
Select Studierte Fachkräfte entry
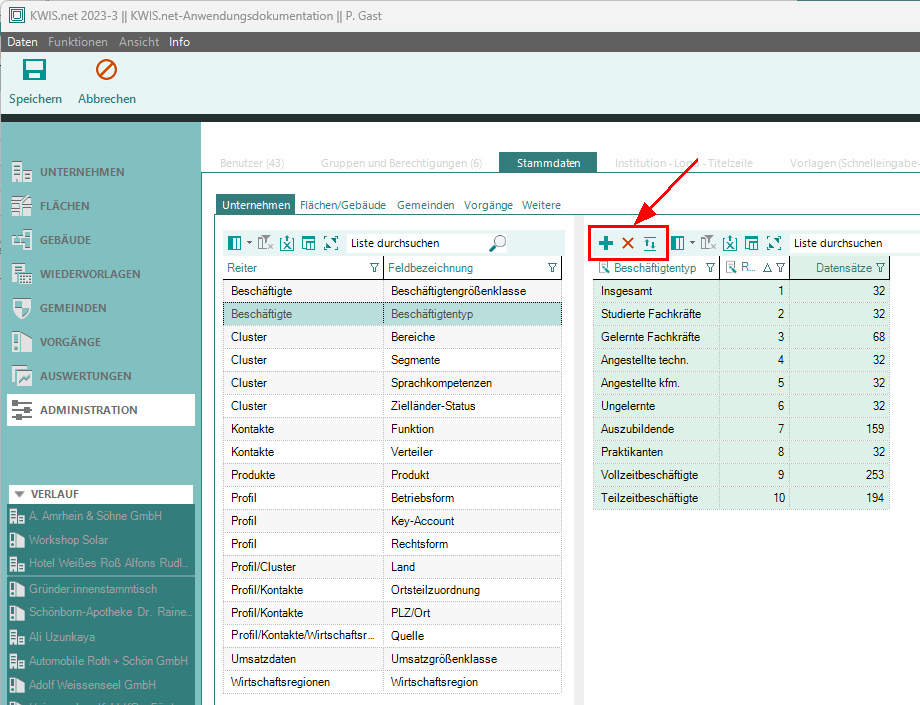click(741, 314)
